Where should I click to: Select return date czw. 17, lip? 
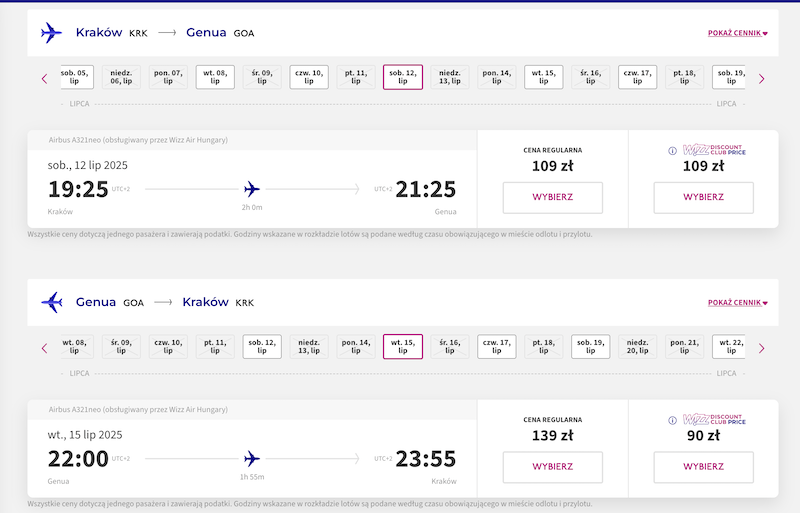497,347
